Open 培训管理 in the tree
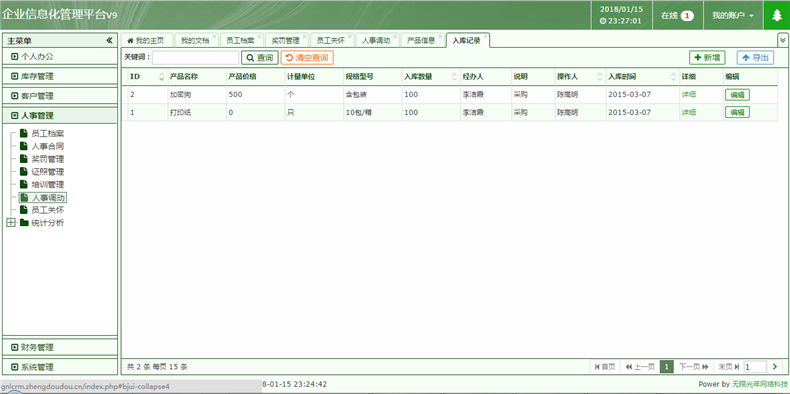Viewport: 790px width, 394px height. point(47,184)
